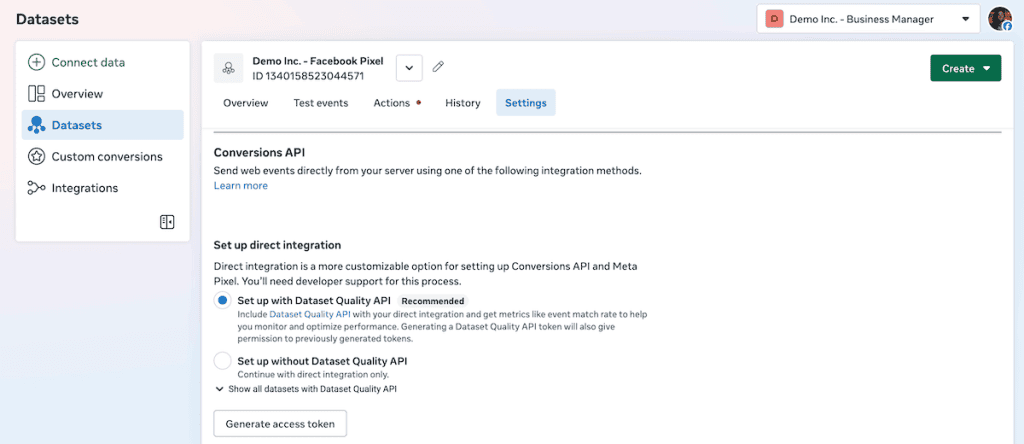Click the Custom conversions star icon
The image size is (1024, 444).
tap(37, 157)
